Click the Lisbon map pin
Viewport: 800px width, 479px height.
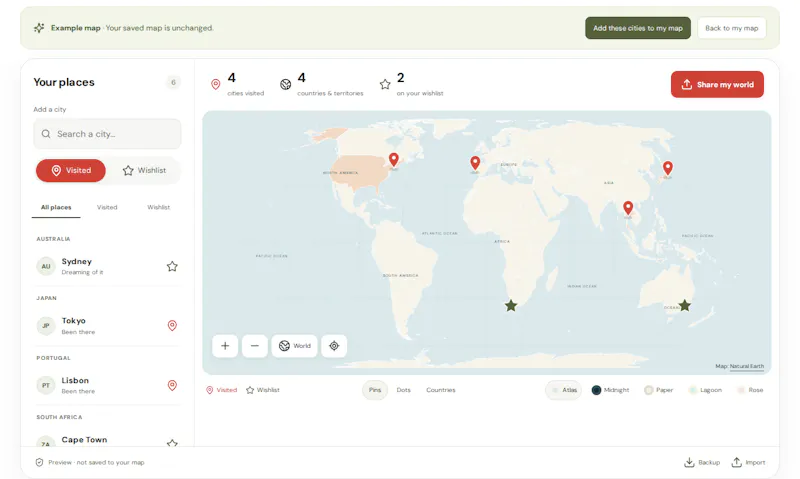(x=475, y=163)
